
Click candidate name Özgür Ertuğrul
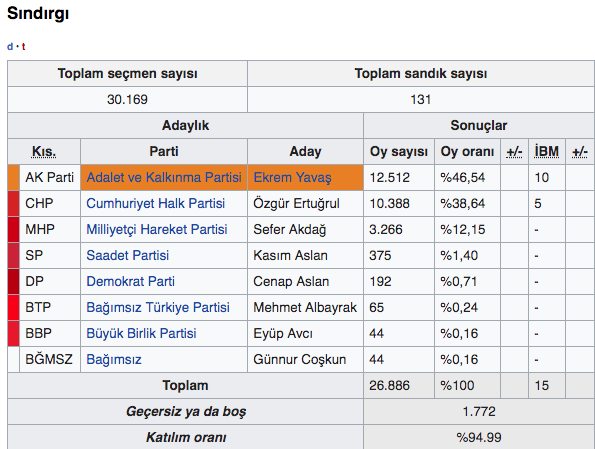coord(296,203)
